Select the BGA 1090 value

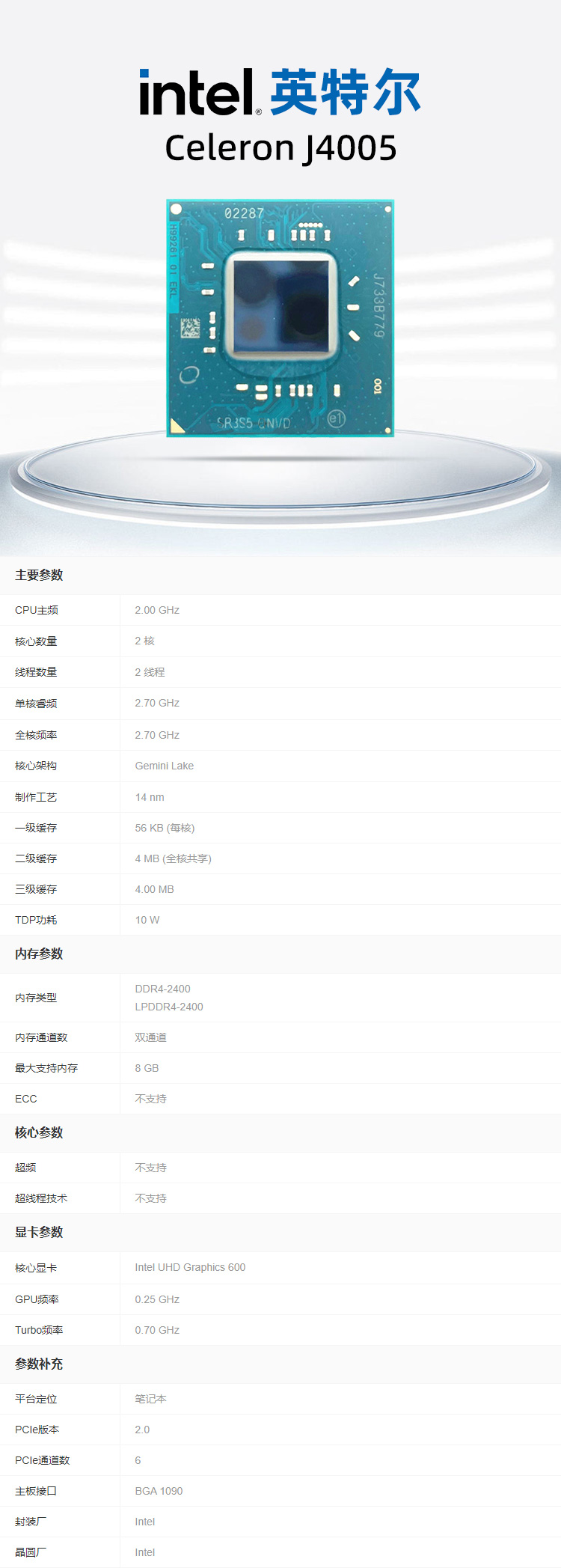coord(159,1491)
